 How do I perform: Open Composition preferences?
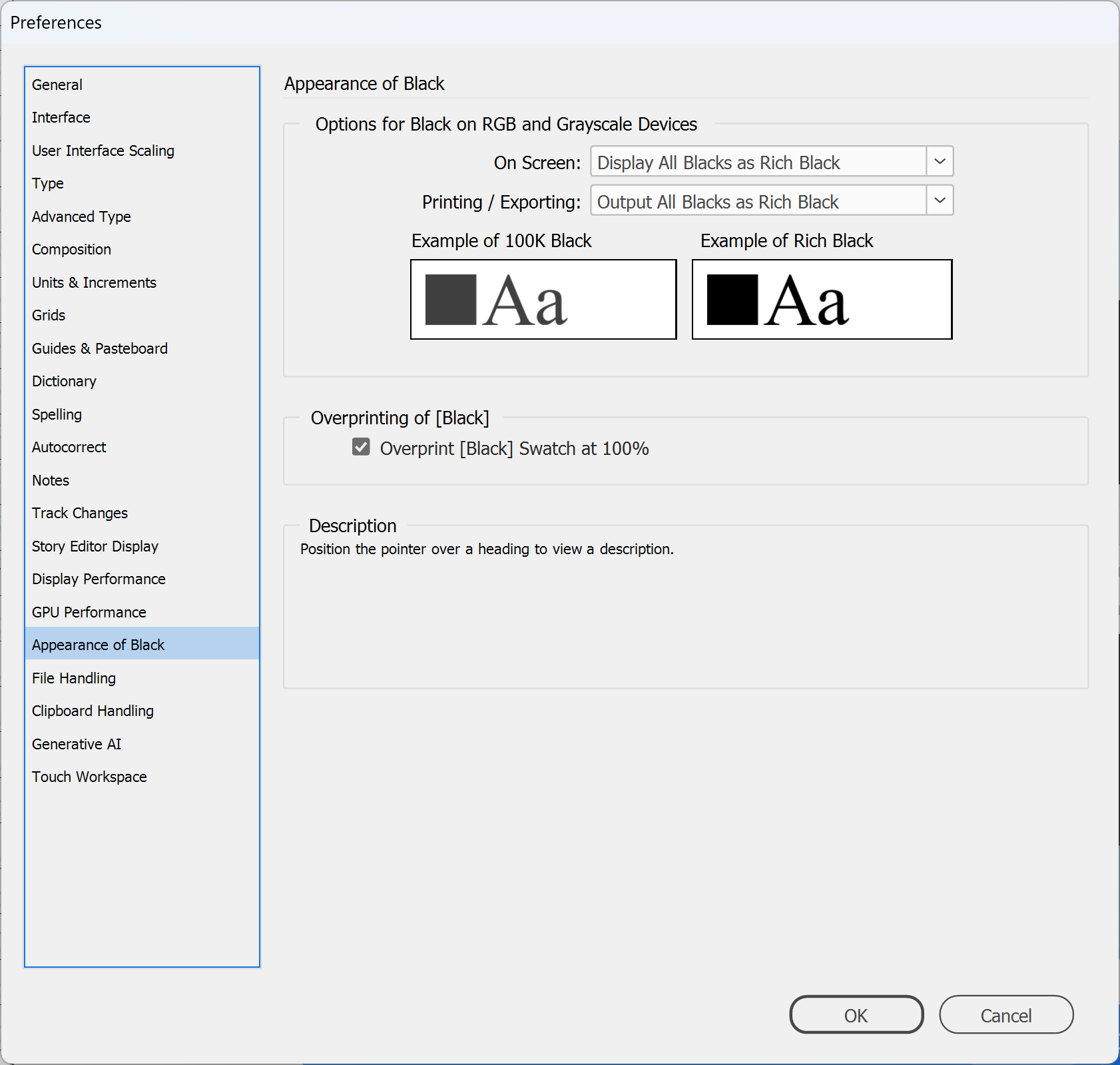142,249
